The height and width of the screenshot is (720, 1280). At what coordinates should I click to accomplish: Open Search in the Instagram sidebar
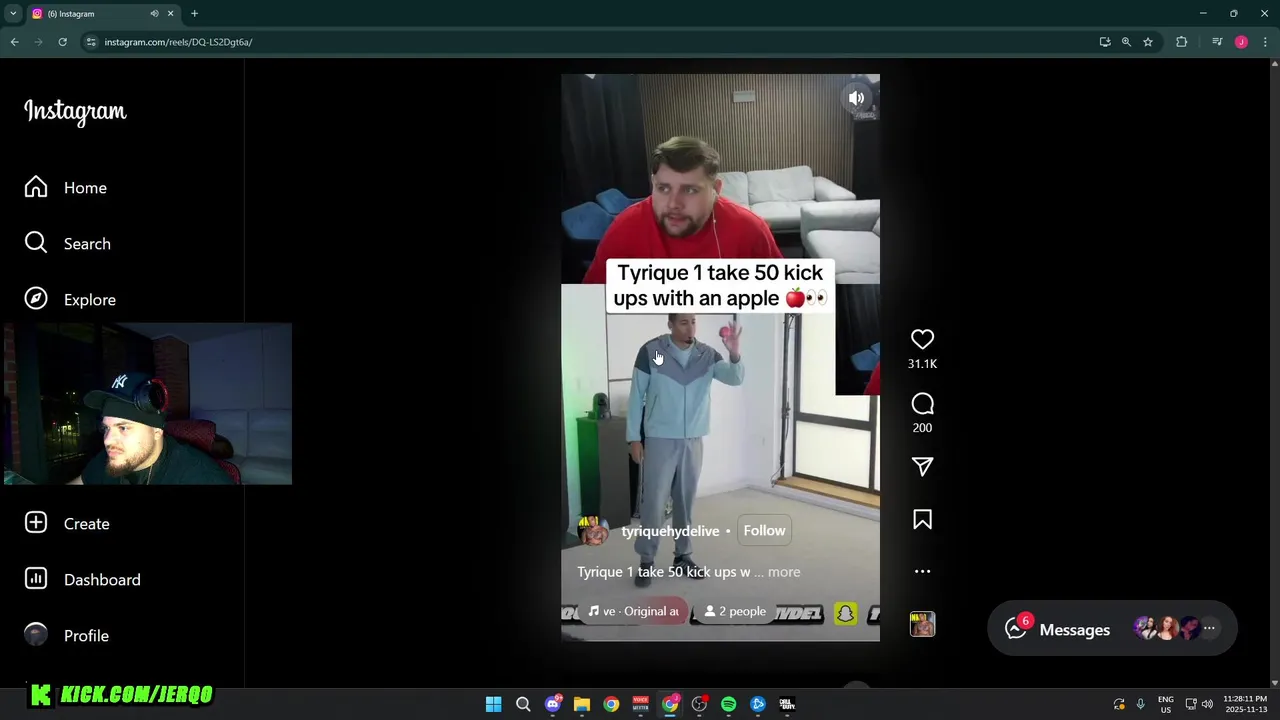click(x=68, y=243)
